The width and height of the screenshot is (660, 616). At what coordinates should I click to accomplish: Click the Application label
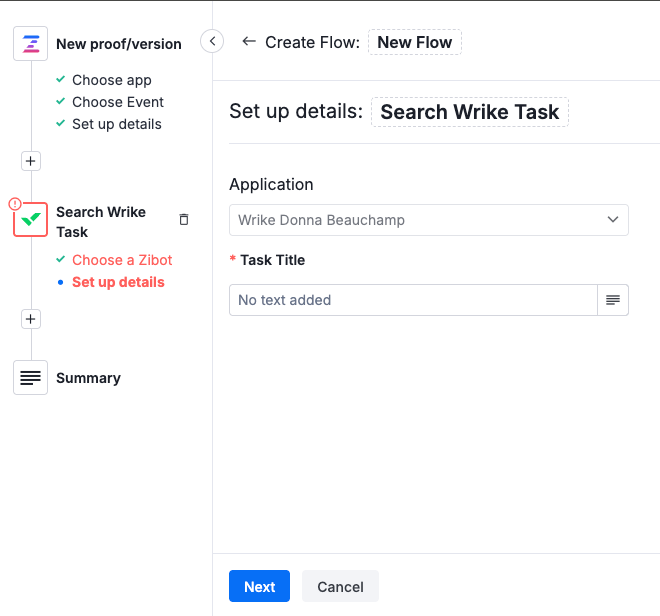(x=271, y=184)
